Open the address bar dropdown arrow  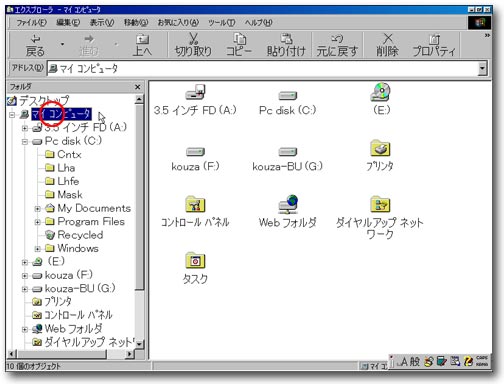482,69
